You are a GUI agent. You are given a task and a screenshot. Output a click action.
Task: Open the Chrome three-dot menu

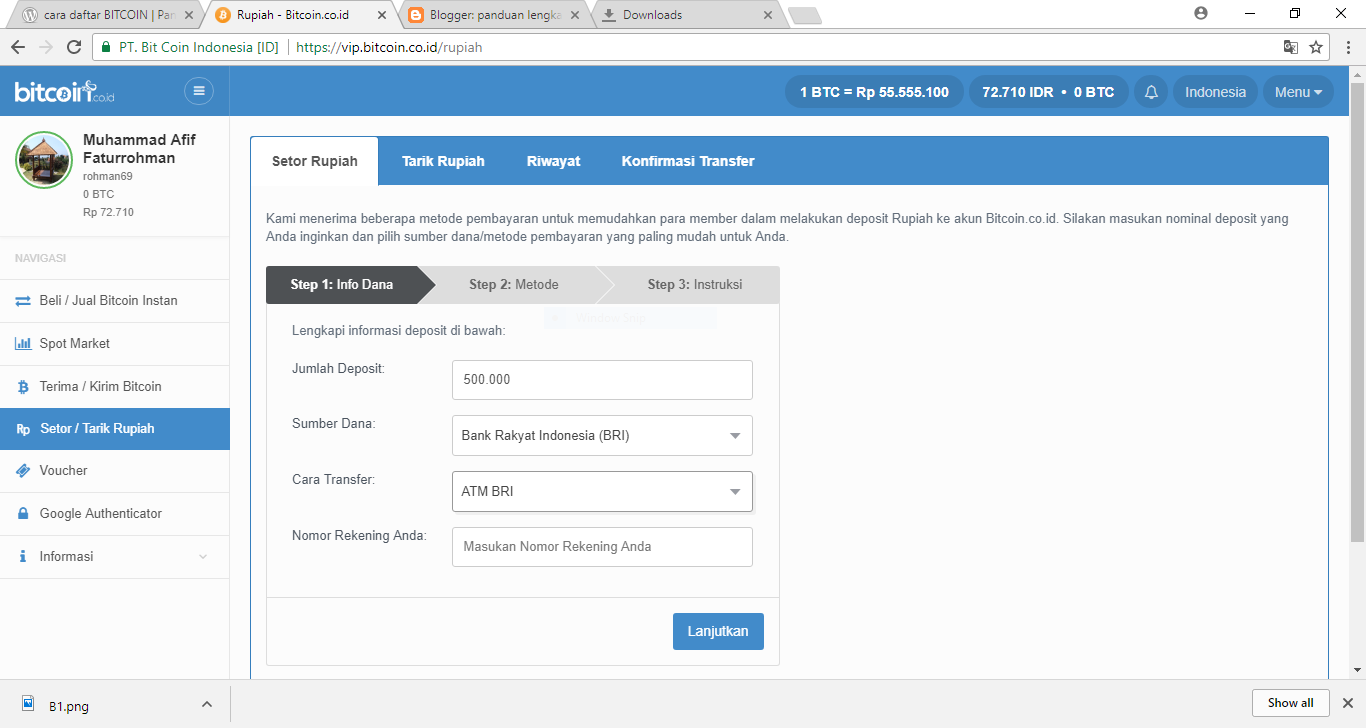tap(1347, 47)
